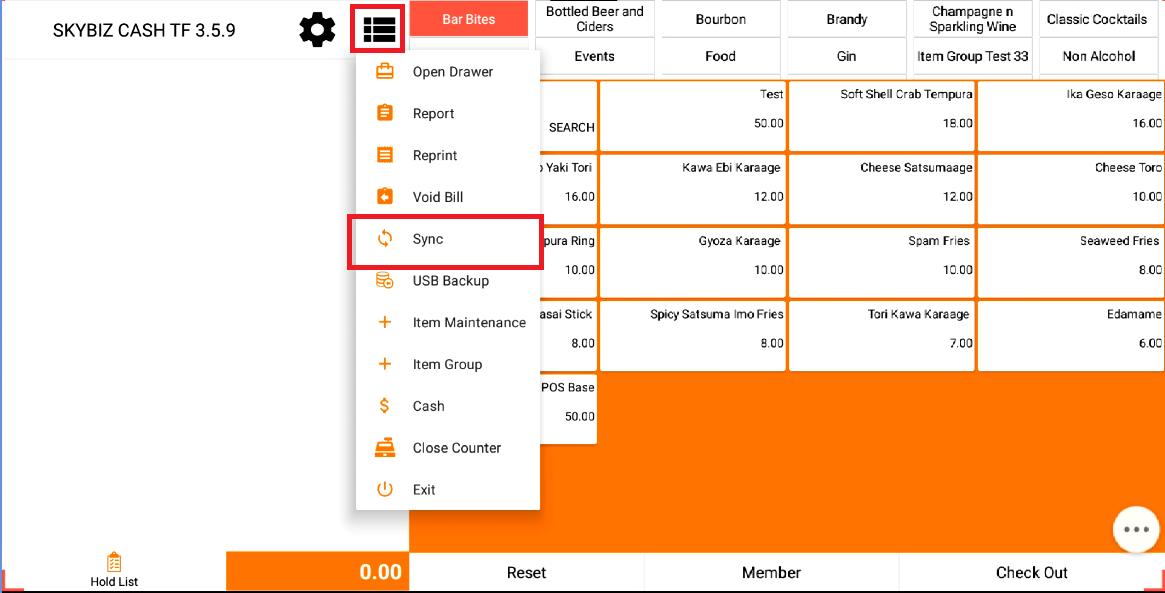The image size is (1165, 593).
Task: Open the Hold List
Action: 114,570
